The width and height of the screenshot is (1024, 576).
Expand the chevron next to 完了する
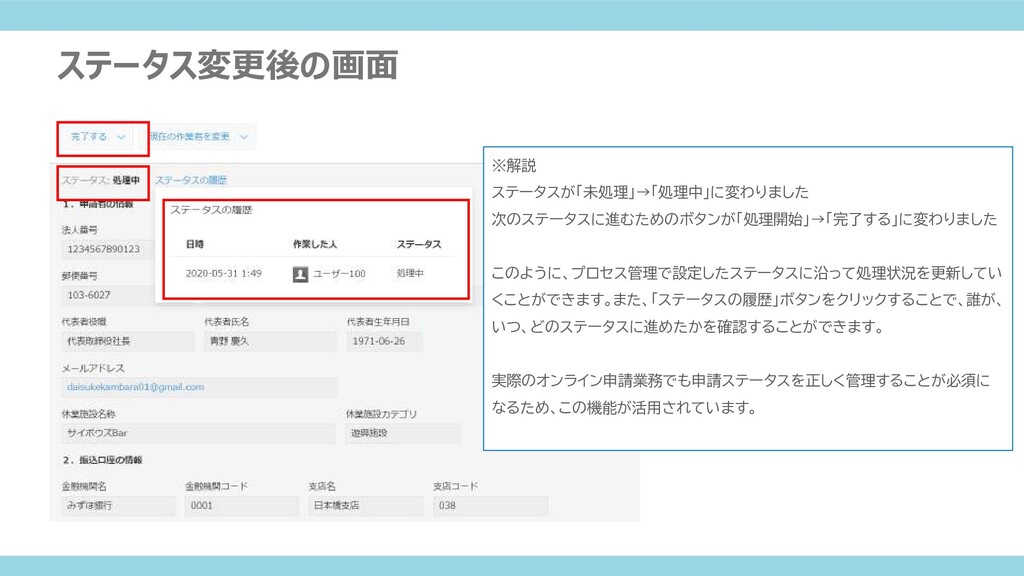[121, 137]
